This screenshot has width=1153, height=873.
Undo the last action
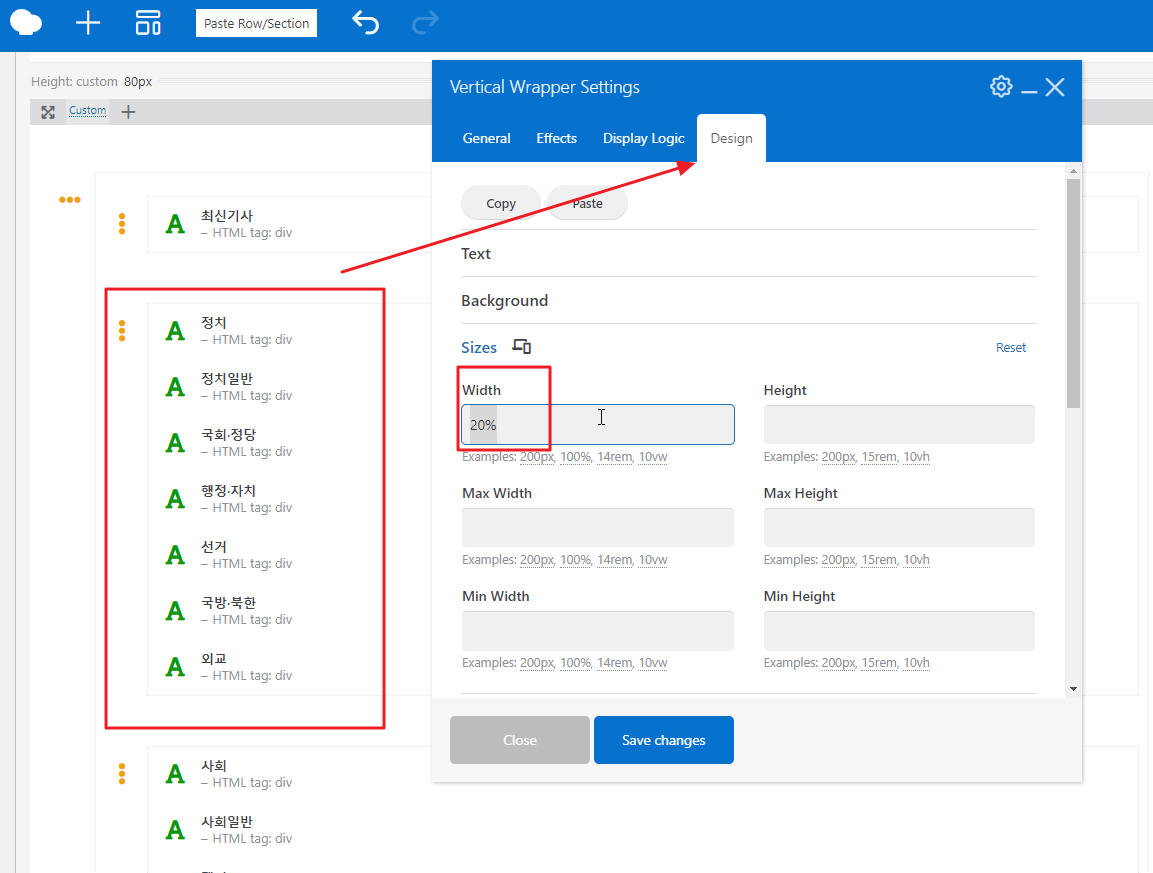pyautogui.click(x=365, y=23)
